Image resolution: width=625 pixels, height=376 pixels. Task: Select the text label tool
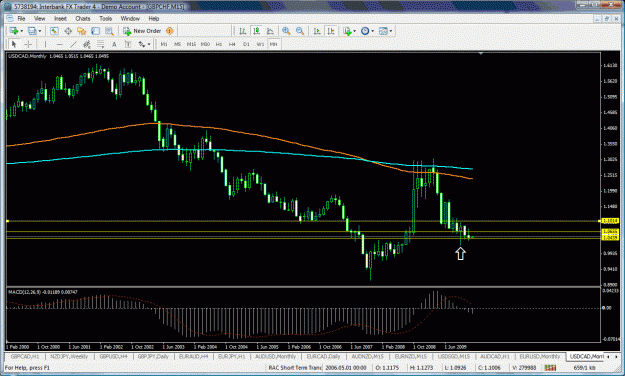[128, 44]
